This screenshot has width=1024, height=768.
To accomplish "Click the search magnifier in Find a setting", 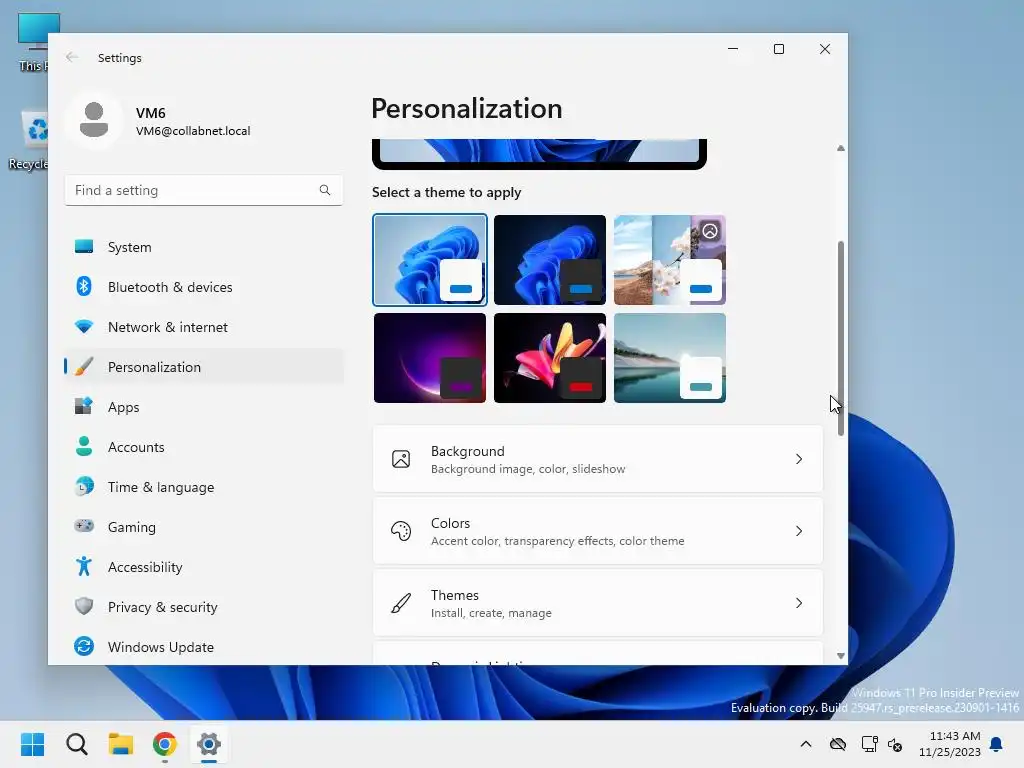I will 325,190.
